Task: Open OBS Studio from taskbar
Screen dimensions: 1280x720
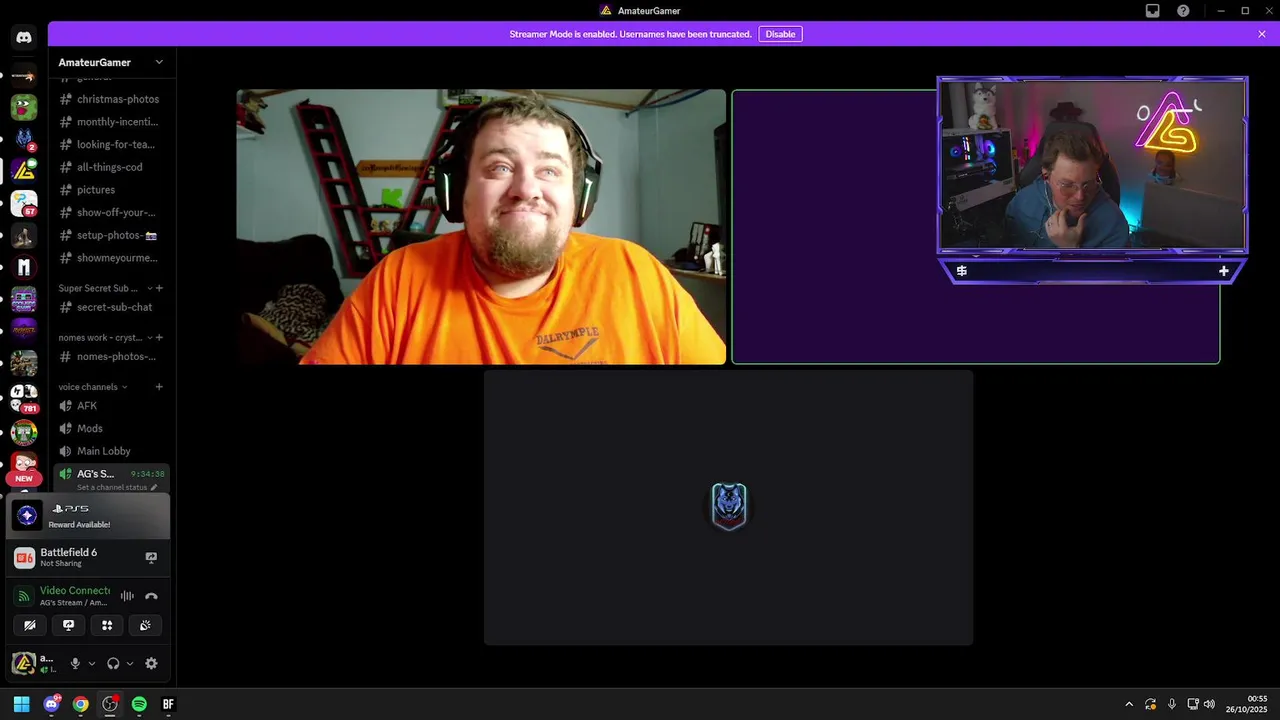Action: click(x=110, y=704)
